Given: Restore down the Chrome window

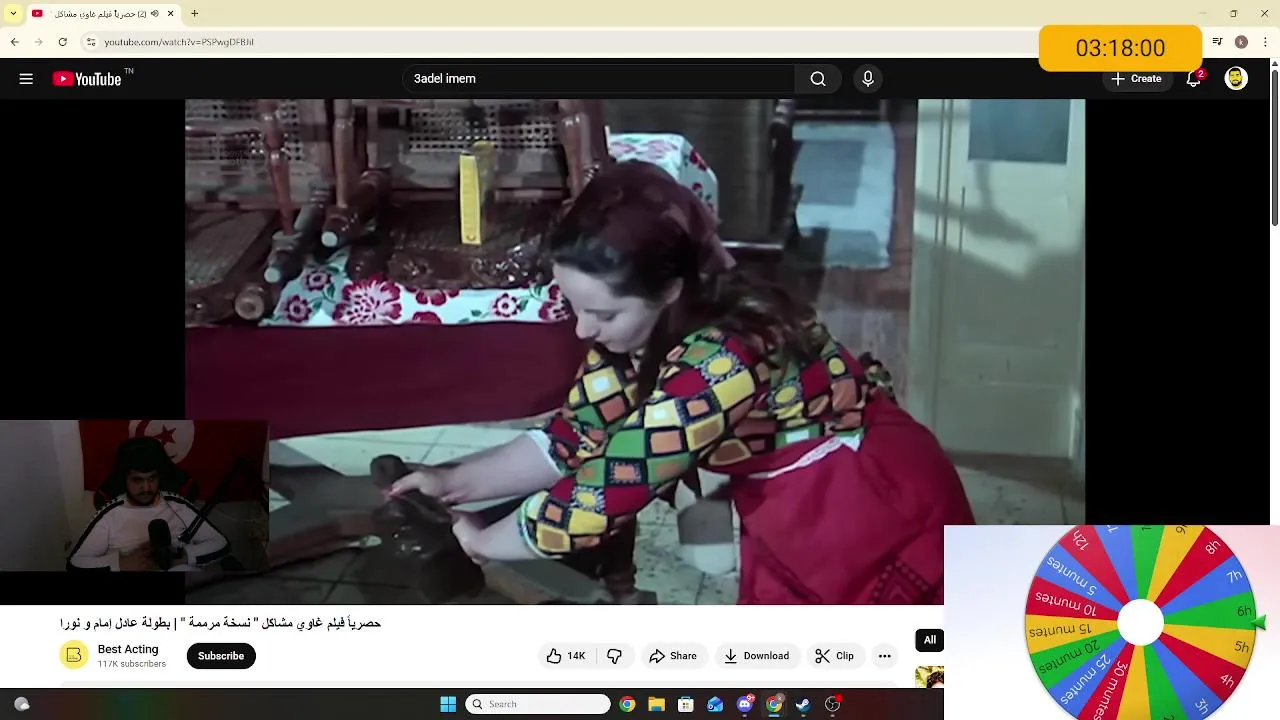Looking at the screenshot, I should click(x=1233, y=14).
